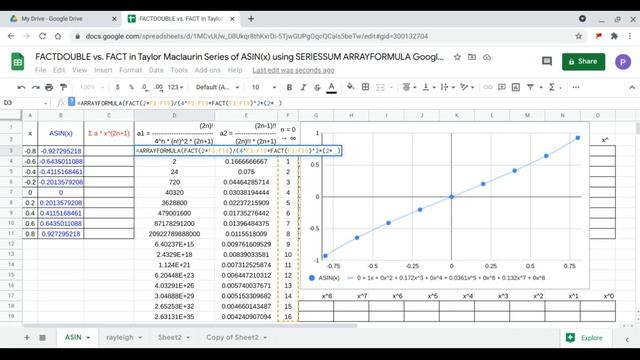The image size is (640, 360).
Task: Decrease decimal places
Action: 145,87
